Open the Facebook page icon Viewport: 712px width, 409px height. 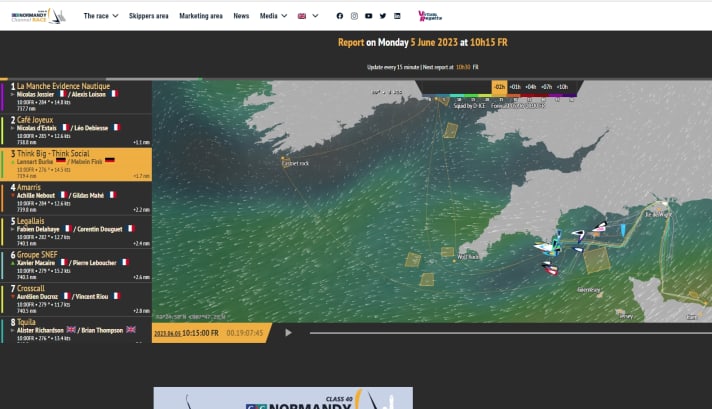click(340, 16)
